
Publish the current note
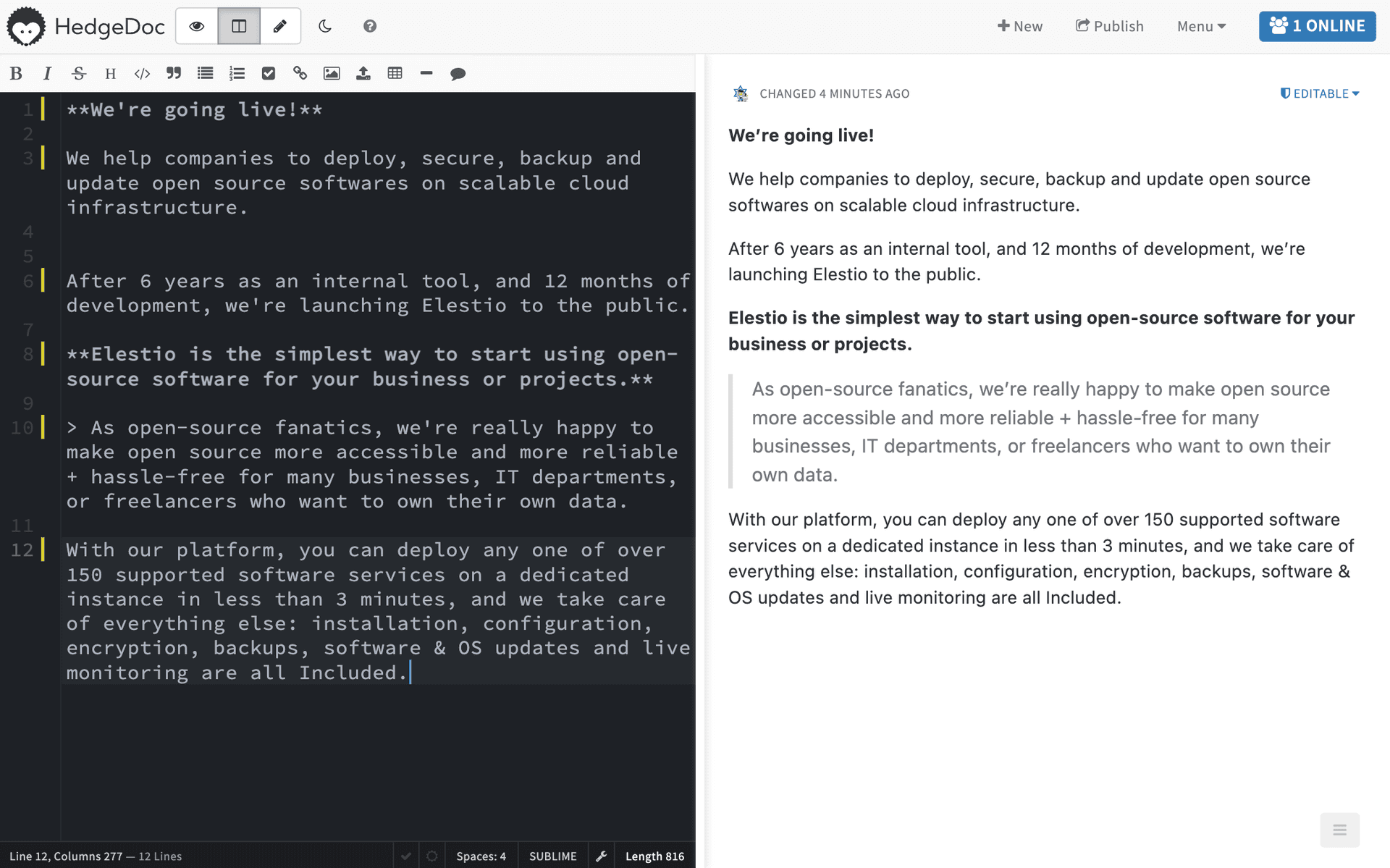[x=1109, y=25]
